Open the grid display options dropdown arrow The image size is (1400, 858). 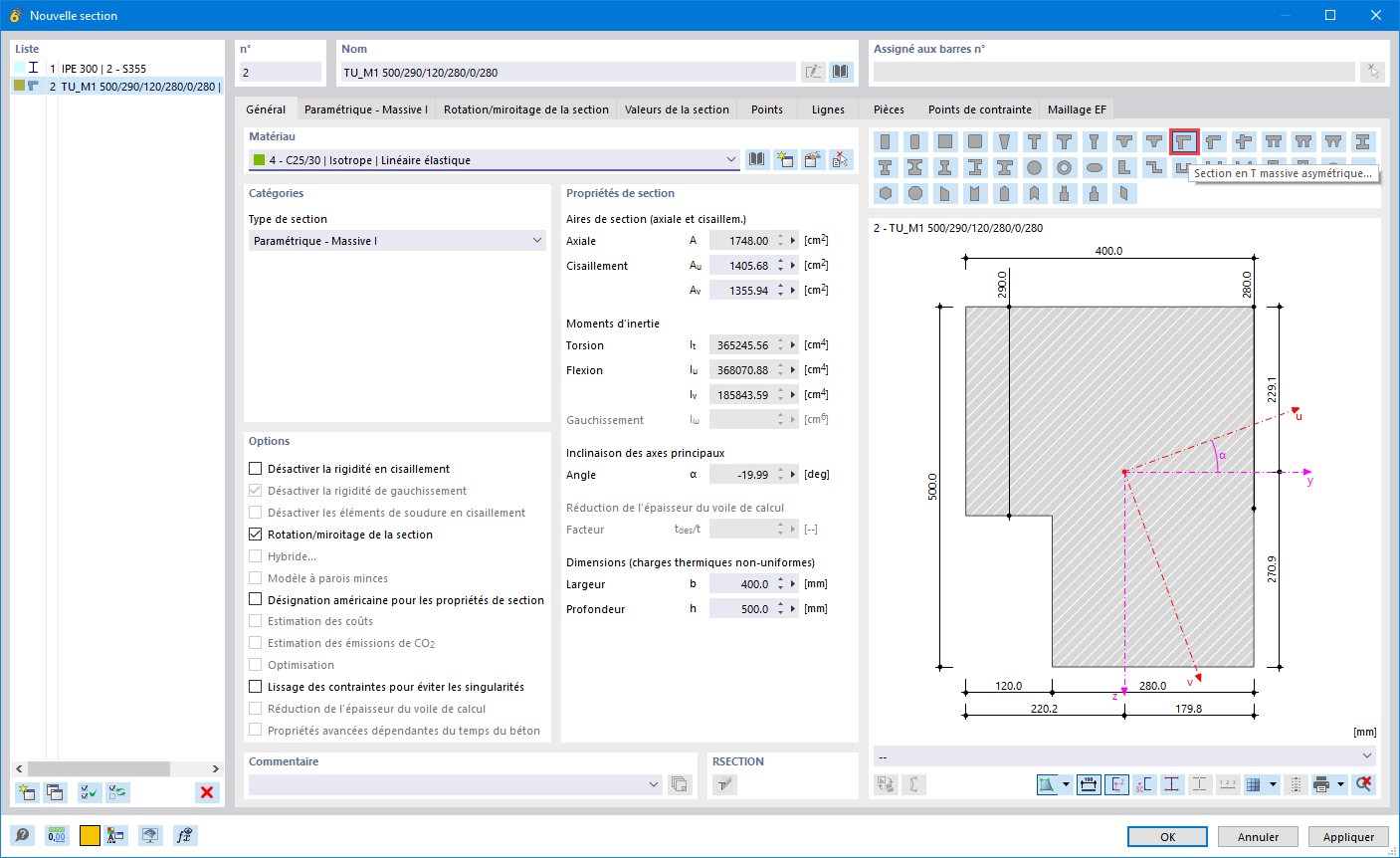[x=1273, y=784]
